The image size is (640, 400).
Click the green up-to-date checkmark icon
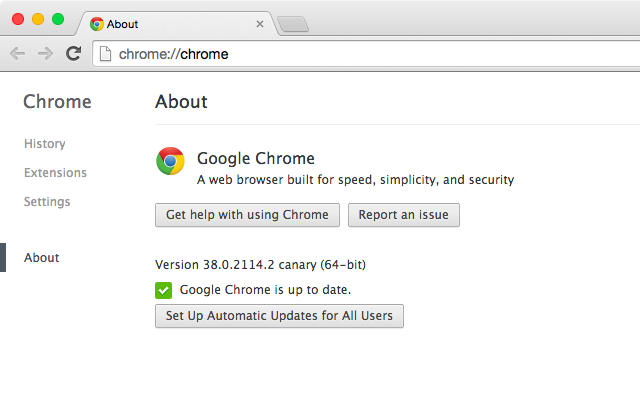163,291
